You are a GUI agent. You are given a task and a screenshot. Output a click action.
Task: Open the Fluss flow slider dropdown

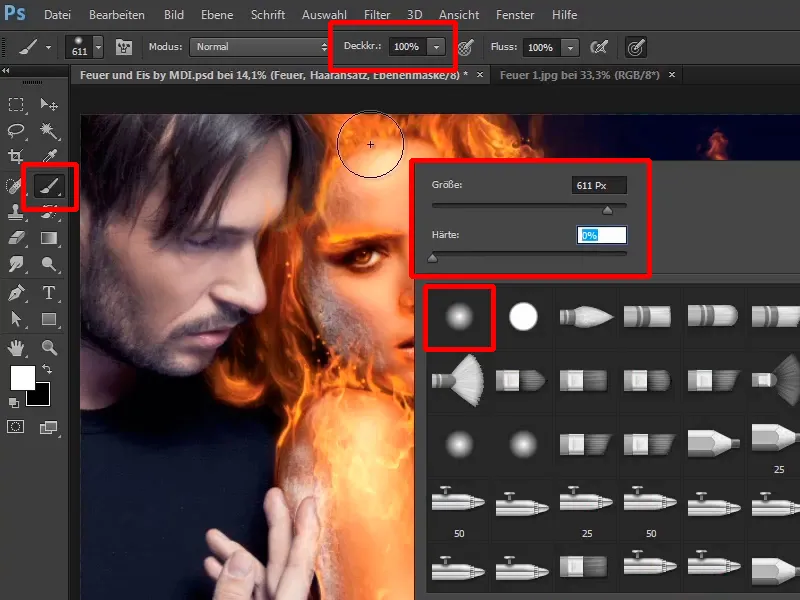coord(570,48)
